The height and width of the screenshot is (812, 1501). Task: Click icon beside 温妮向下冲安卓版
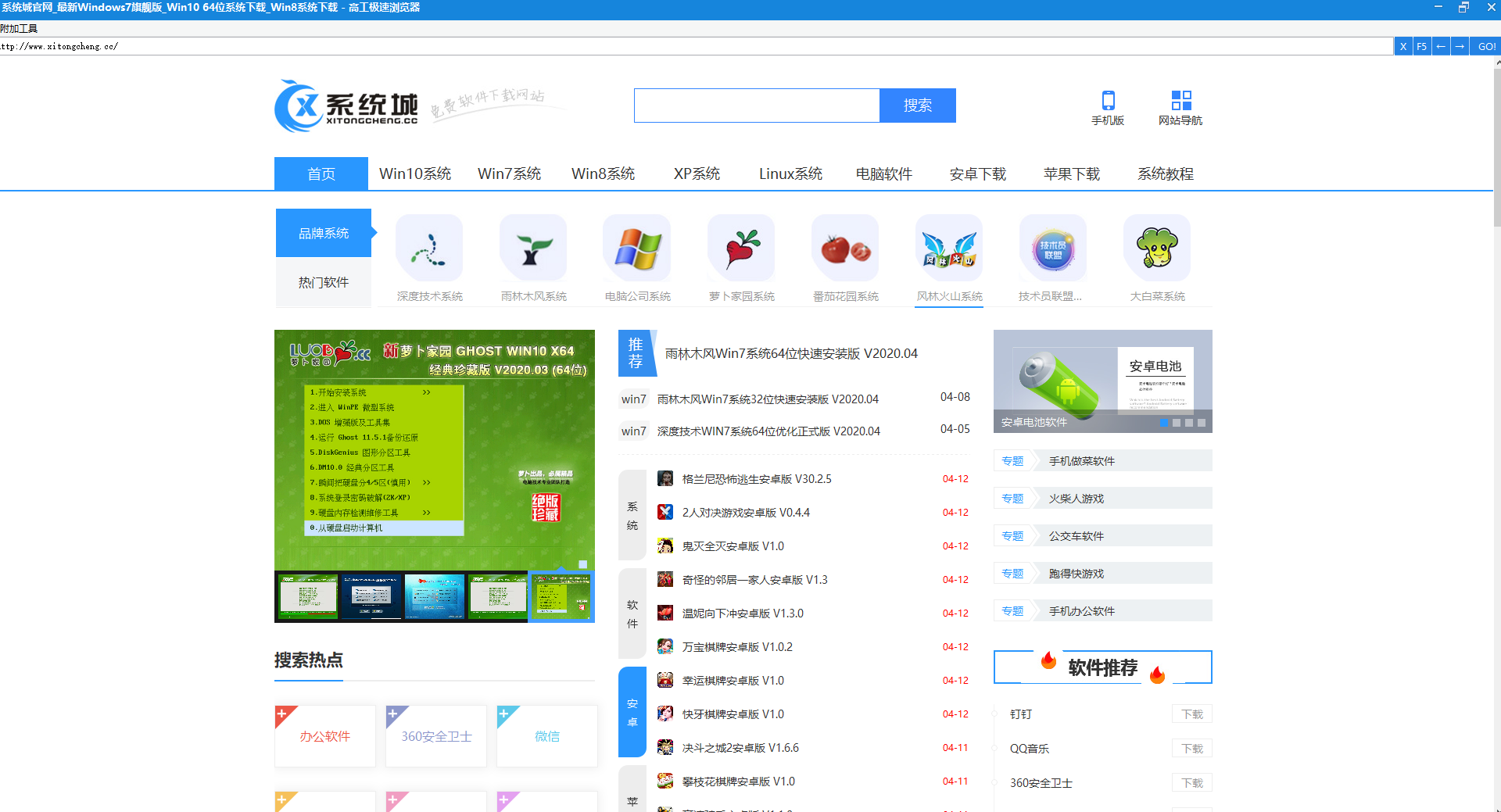click(x=665, y=613)
